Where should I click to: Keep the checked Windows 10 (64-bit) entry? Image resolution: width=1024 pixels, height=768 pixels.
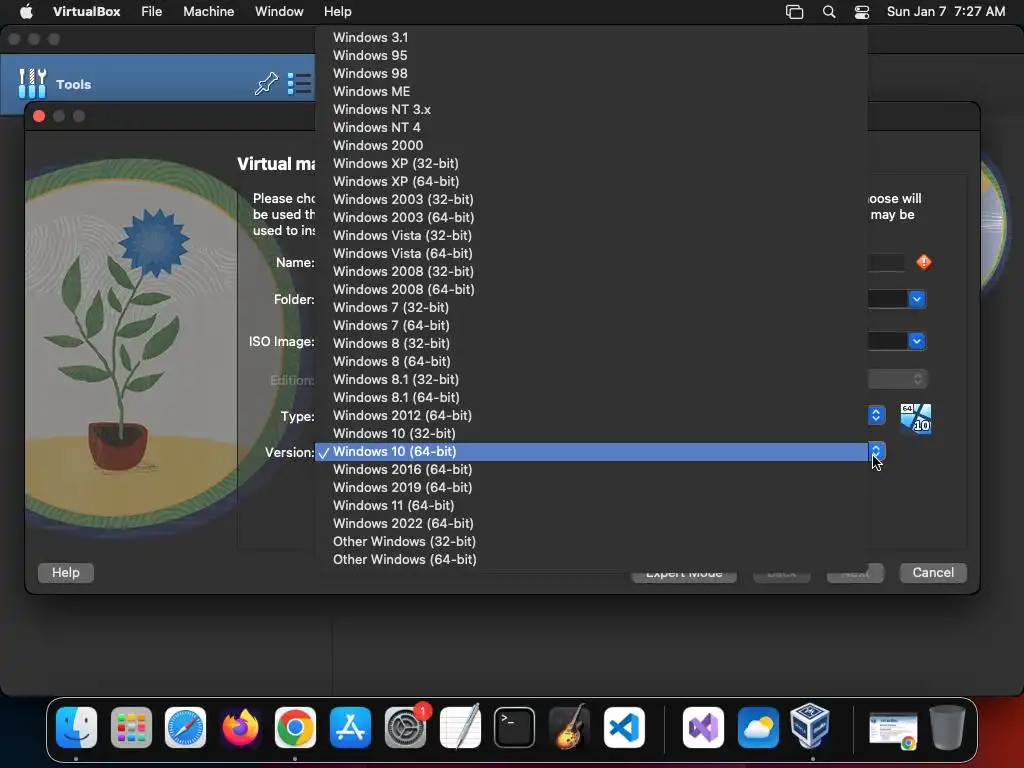click(592, 451)
